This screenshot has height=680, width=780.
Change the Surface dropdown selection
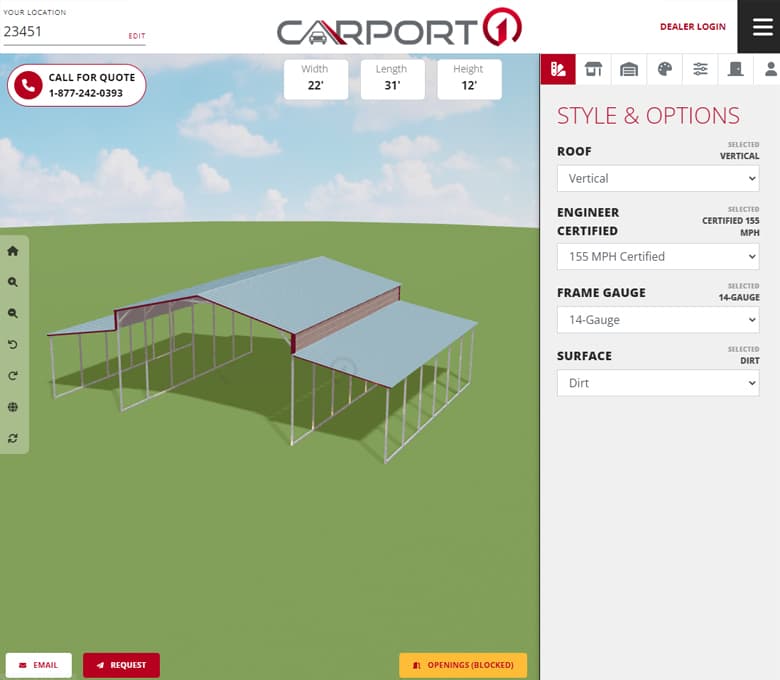pyautogui.click(x=657, y=383)
